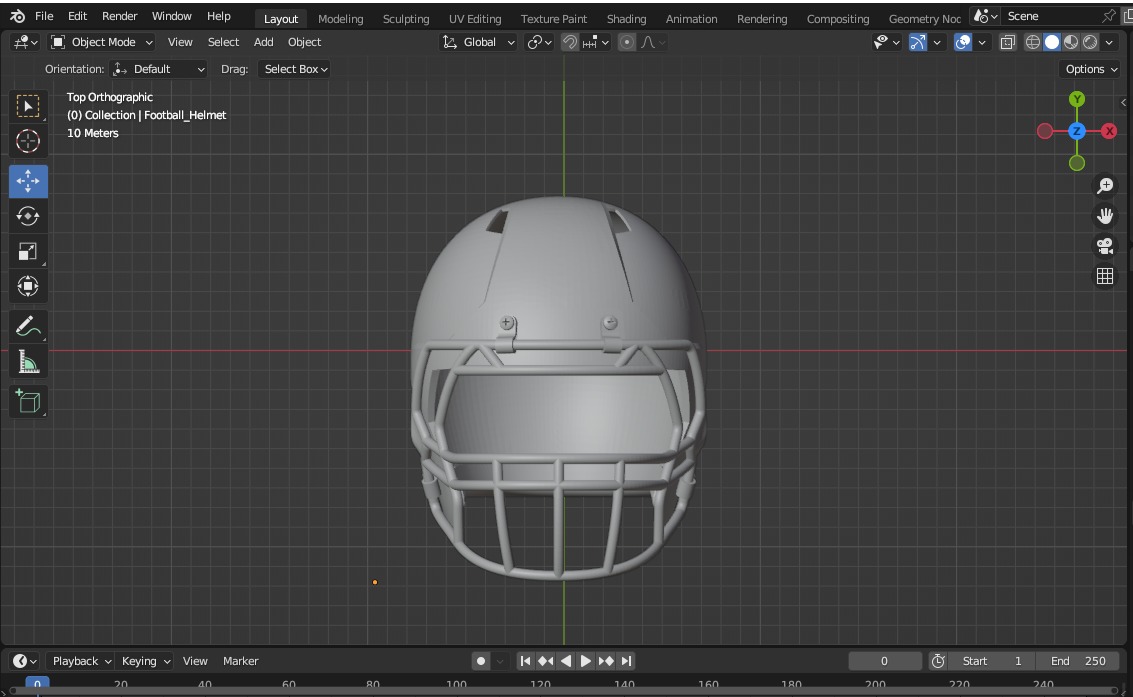The image size is (1133, 697).
Task: Open the Orientation Default dropdown
Action: click(159, 69)
